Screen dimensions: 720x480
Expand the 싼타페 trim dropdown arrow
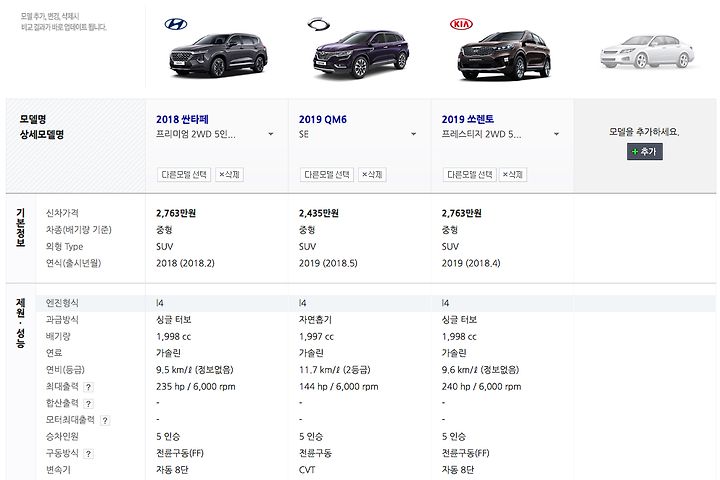pyautogui.click(x=271, y=134)
